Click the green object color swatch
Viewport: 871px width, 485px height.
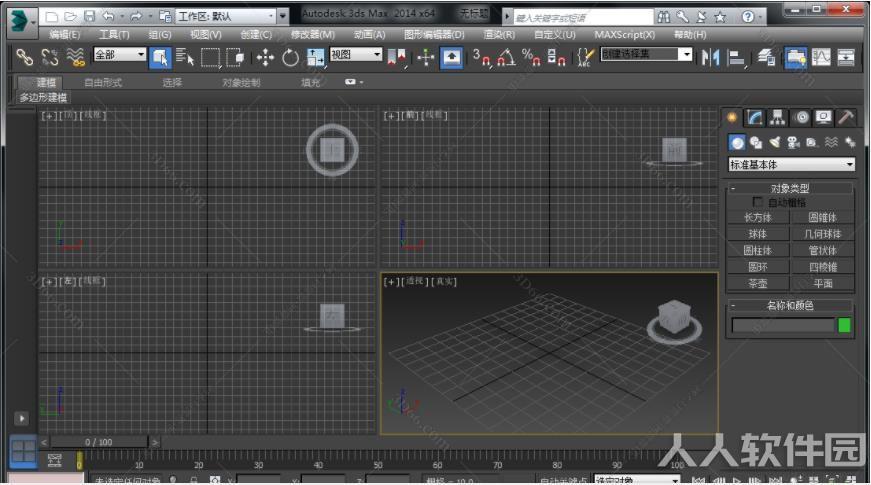(844, 325)
